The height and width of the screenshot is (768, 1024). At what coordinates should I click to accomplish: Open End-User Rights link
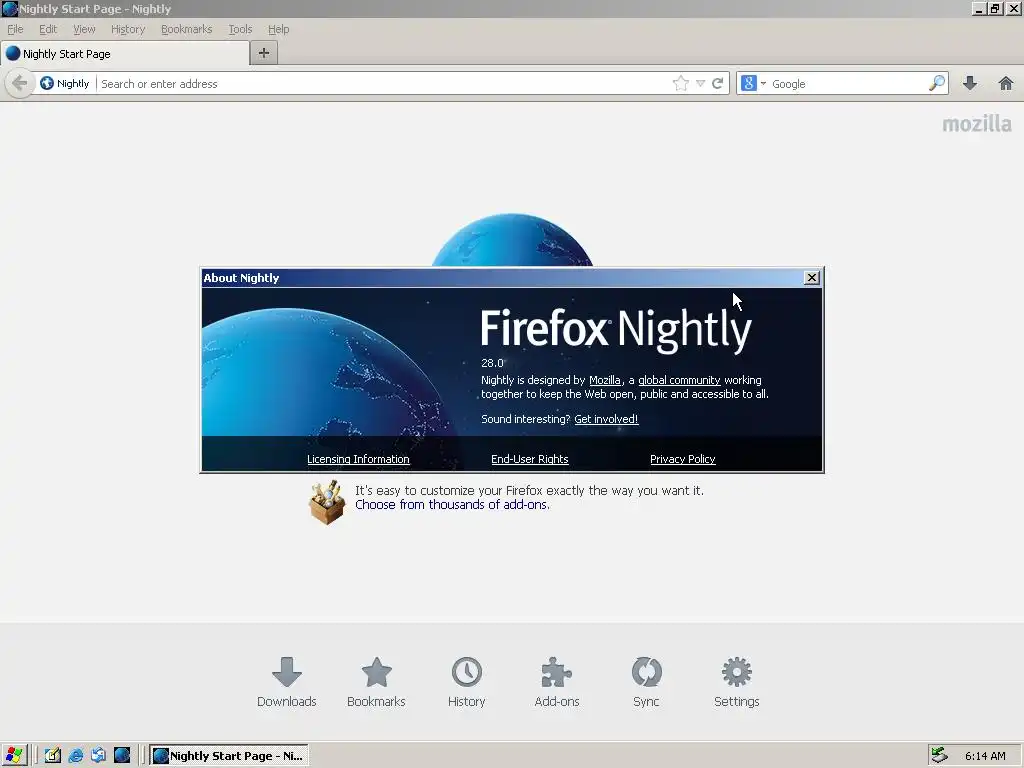(530, 459)
